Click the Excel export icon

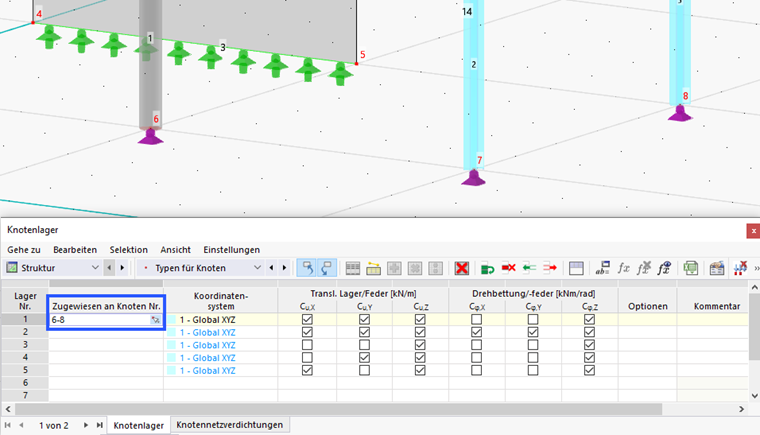(690, 268)
